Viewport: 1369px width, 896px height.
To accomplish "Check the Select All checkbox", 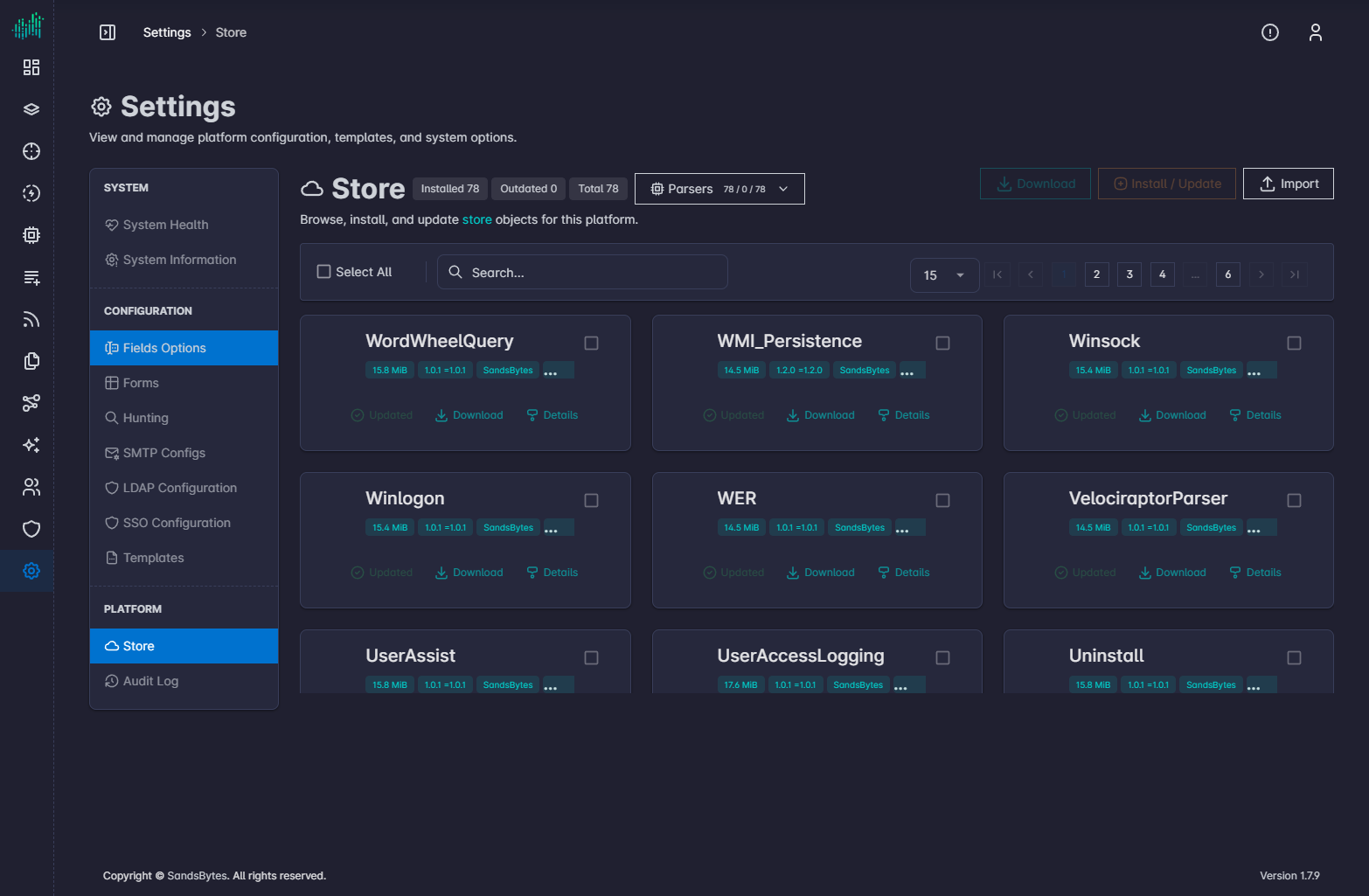I will click(323, 272).
